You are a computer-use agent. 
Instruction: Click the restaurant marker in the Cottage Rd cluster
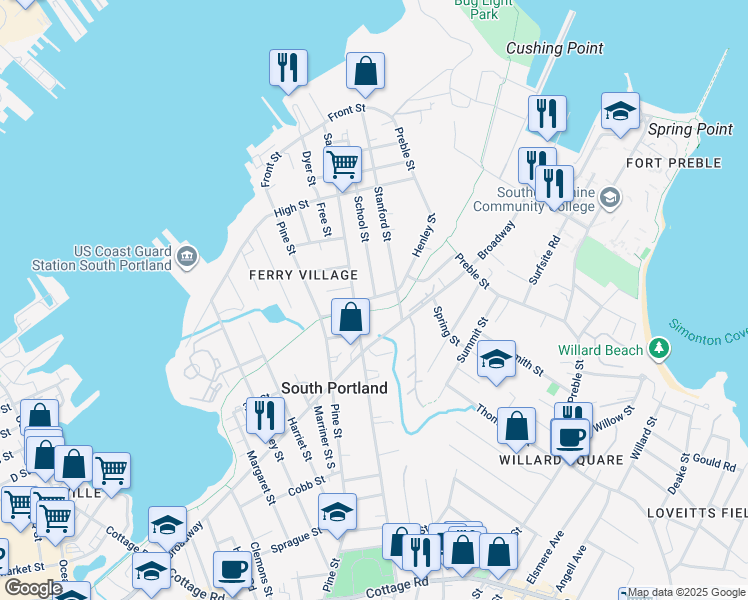point(421,555)
